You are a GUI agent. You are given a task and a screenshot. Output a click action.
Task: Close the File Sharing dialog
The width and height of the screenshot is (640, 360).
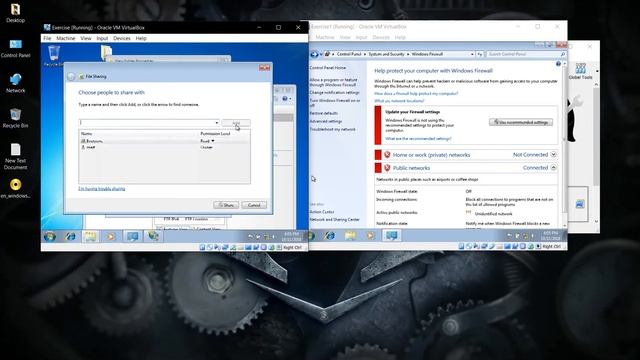tap(264, 67)
